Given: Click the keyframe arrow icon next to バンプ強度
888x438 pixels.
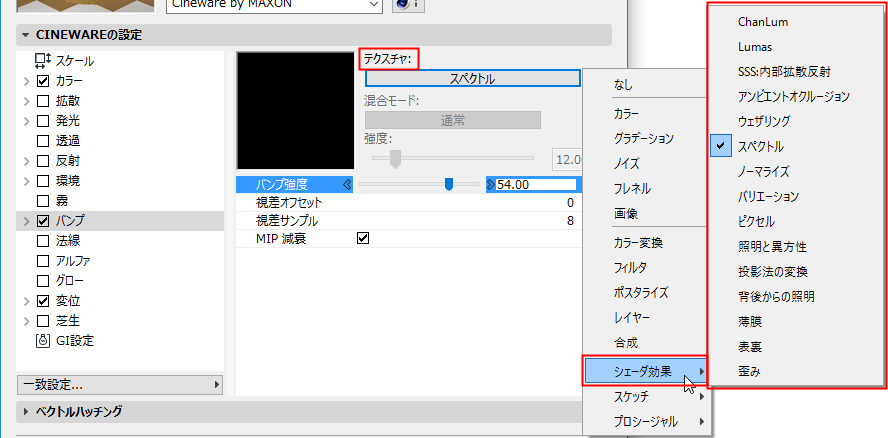Looking at the screenshot, I should [348, 184].
